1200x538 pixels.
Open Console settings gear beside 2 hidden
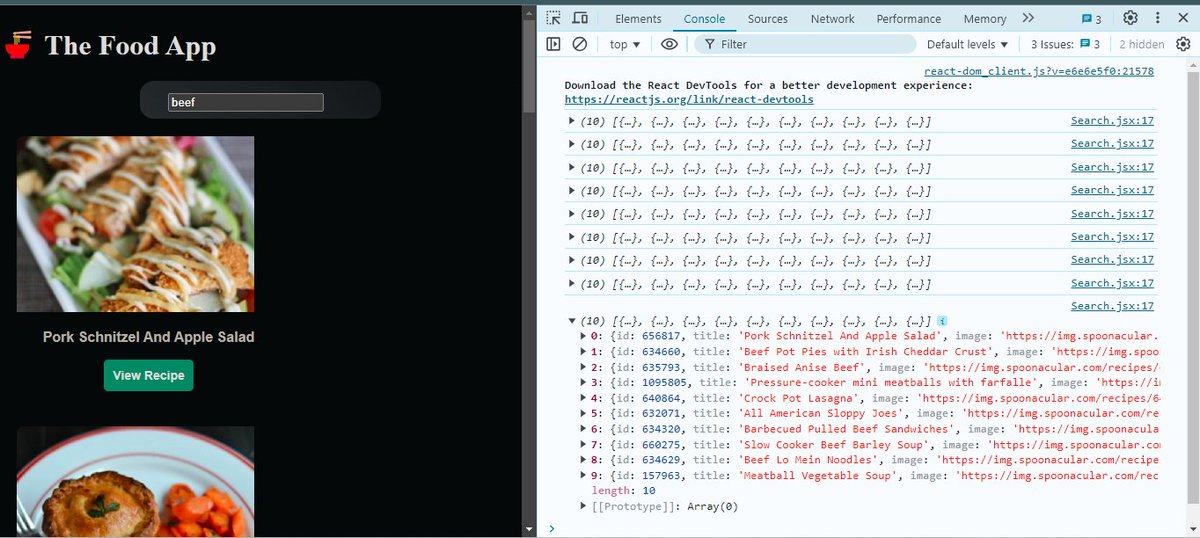coord(1183,44)
